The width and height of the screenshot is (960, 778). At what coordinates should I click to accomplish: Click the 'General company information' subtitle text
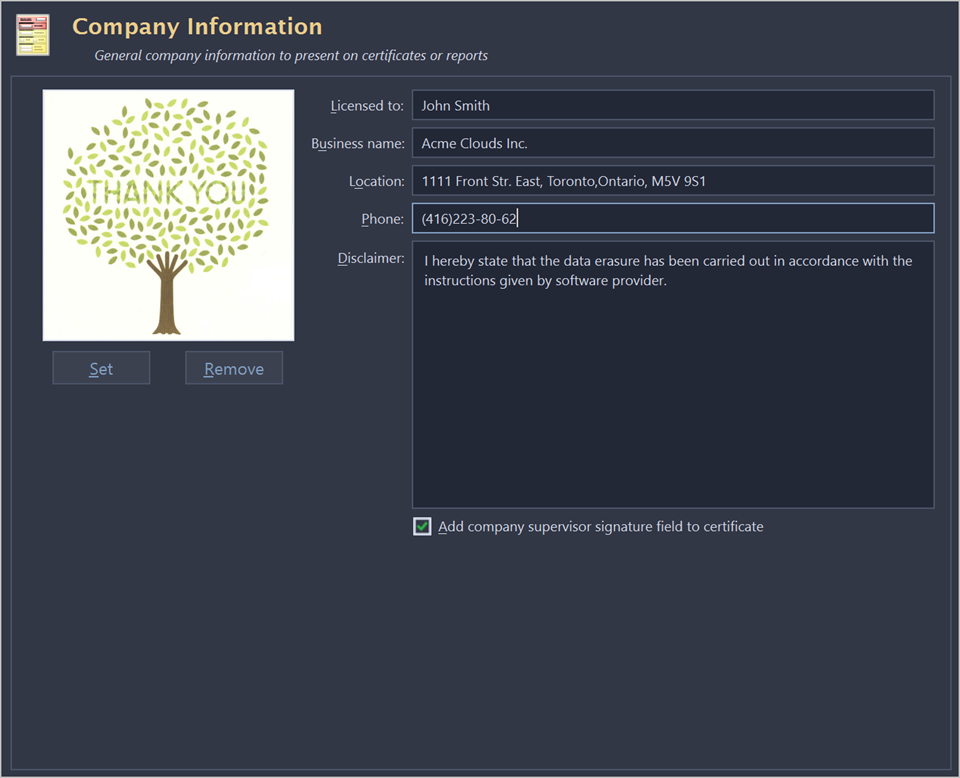click(x=291, y=56)
